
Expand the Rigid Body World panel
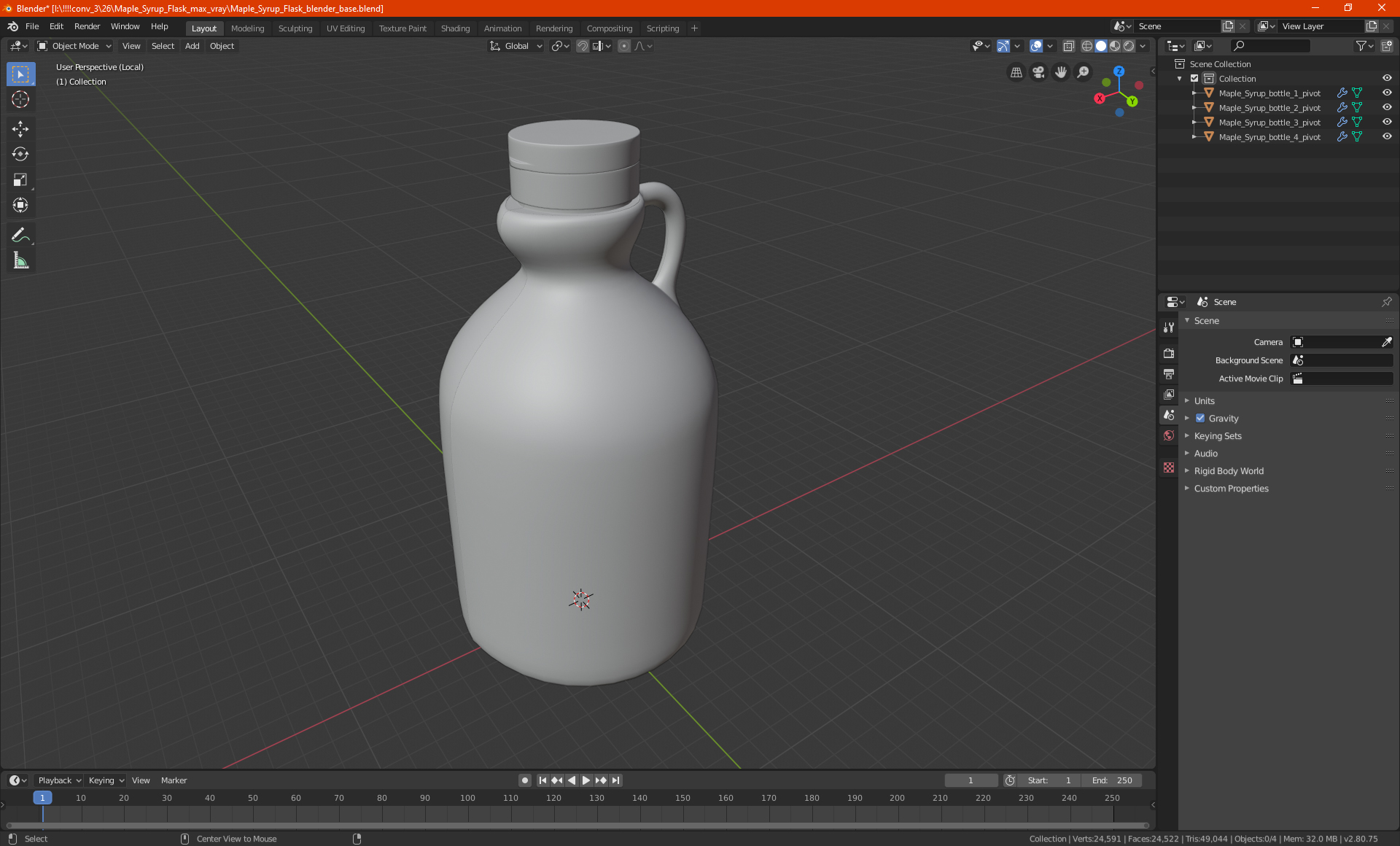pos(1228,470)
